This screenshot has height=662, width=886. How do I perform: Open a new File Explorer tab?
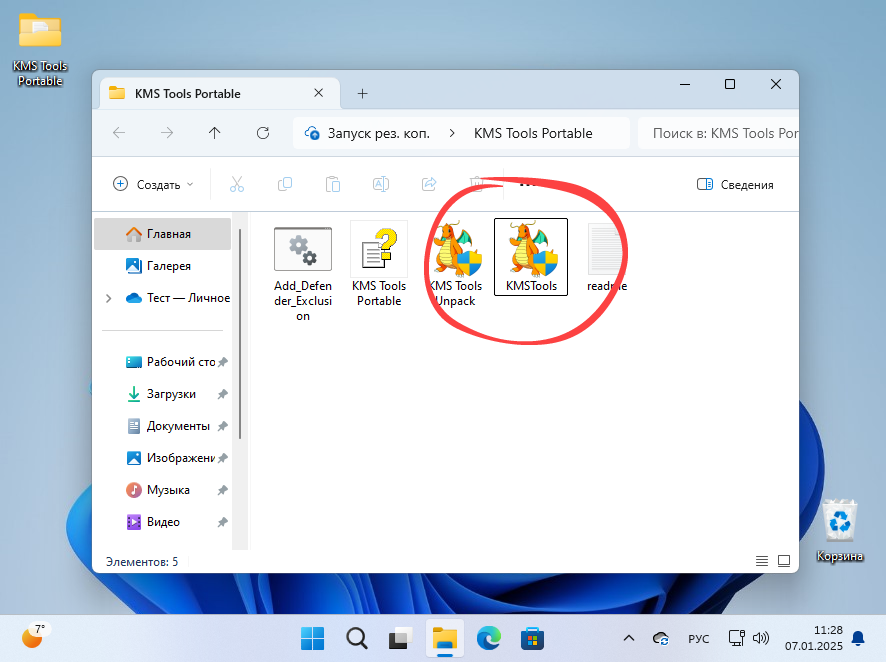(363, 93)
